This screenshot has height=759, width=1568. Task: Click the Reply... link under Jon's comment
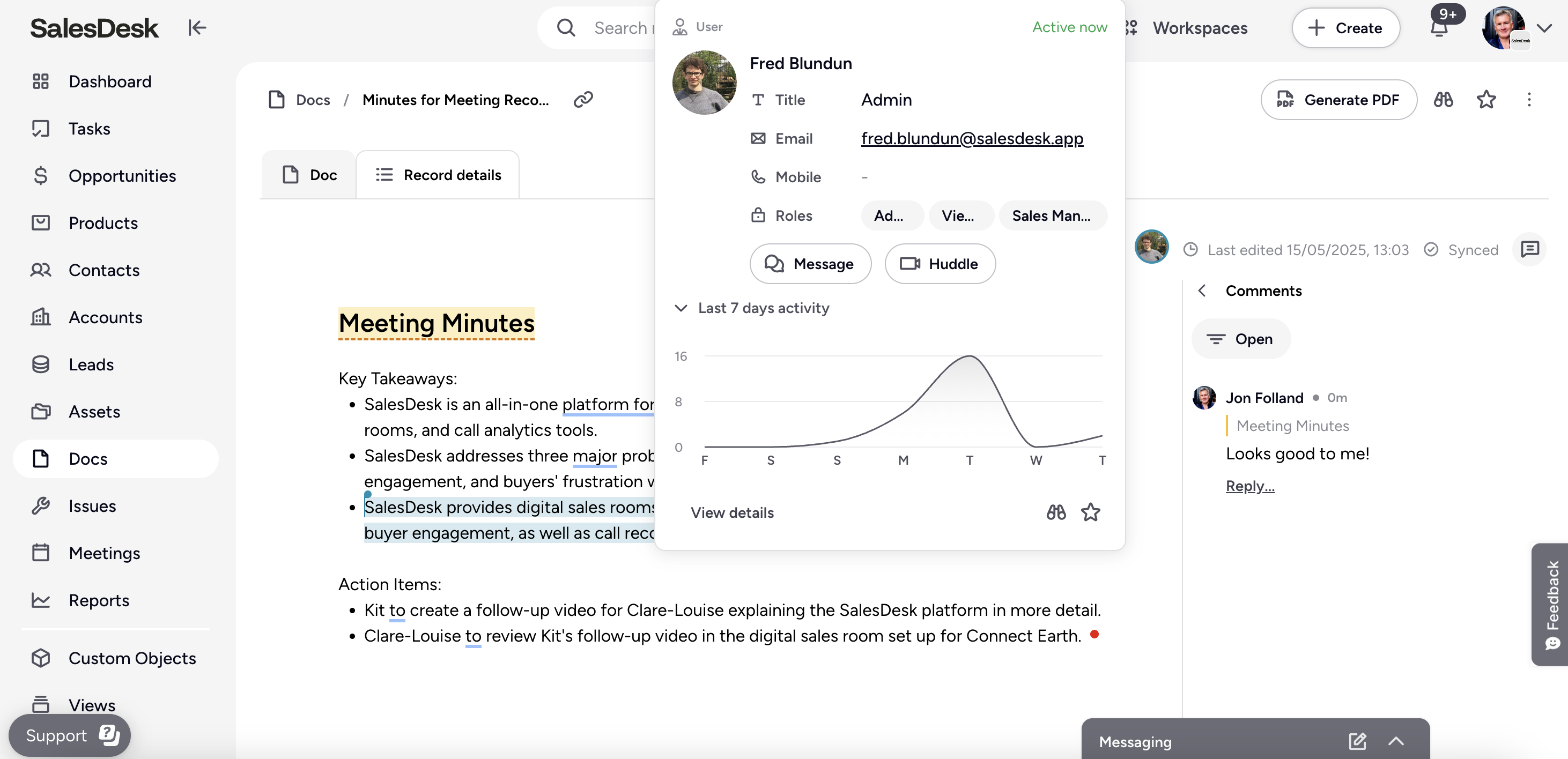tap(1249, 486)
